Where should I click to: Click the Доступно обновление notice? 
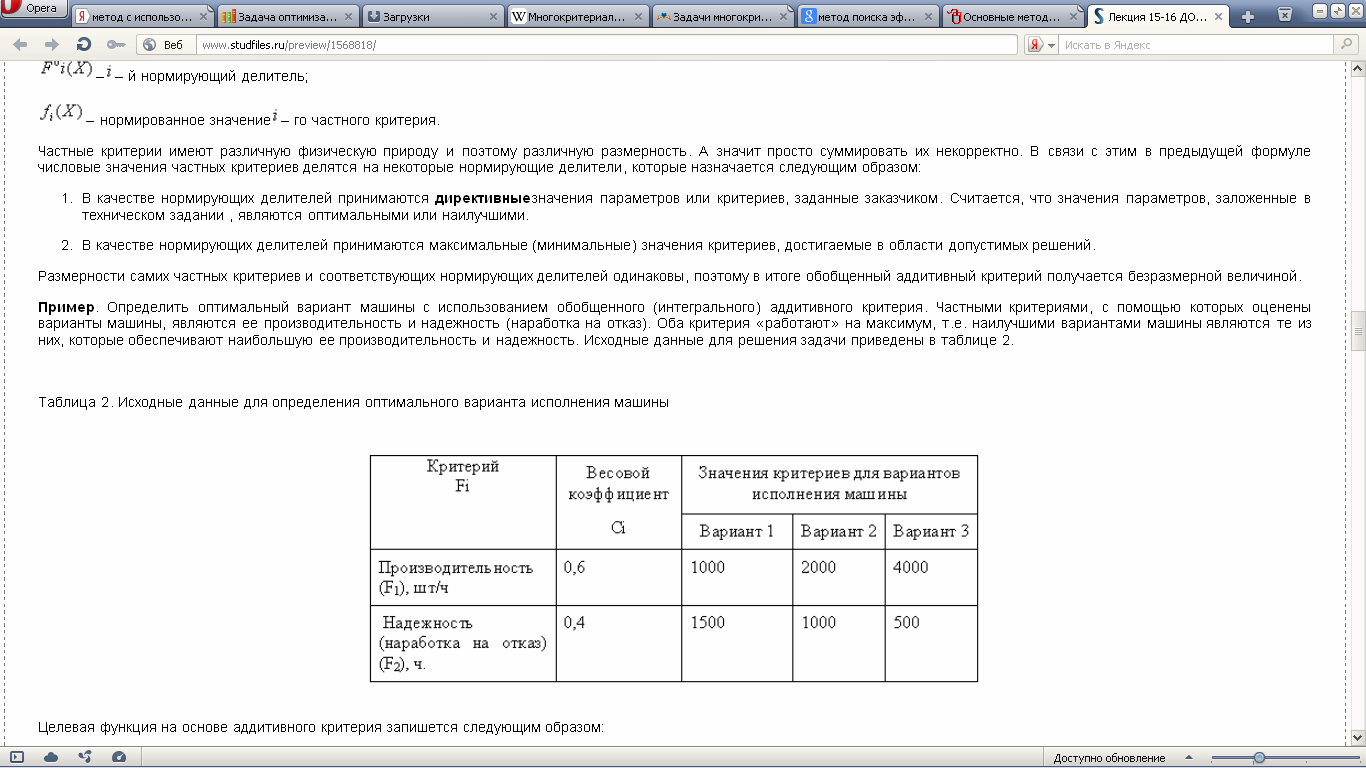click(x=1109, y=758)
